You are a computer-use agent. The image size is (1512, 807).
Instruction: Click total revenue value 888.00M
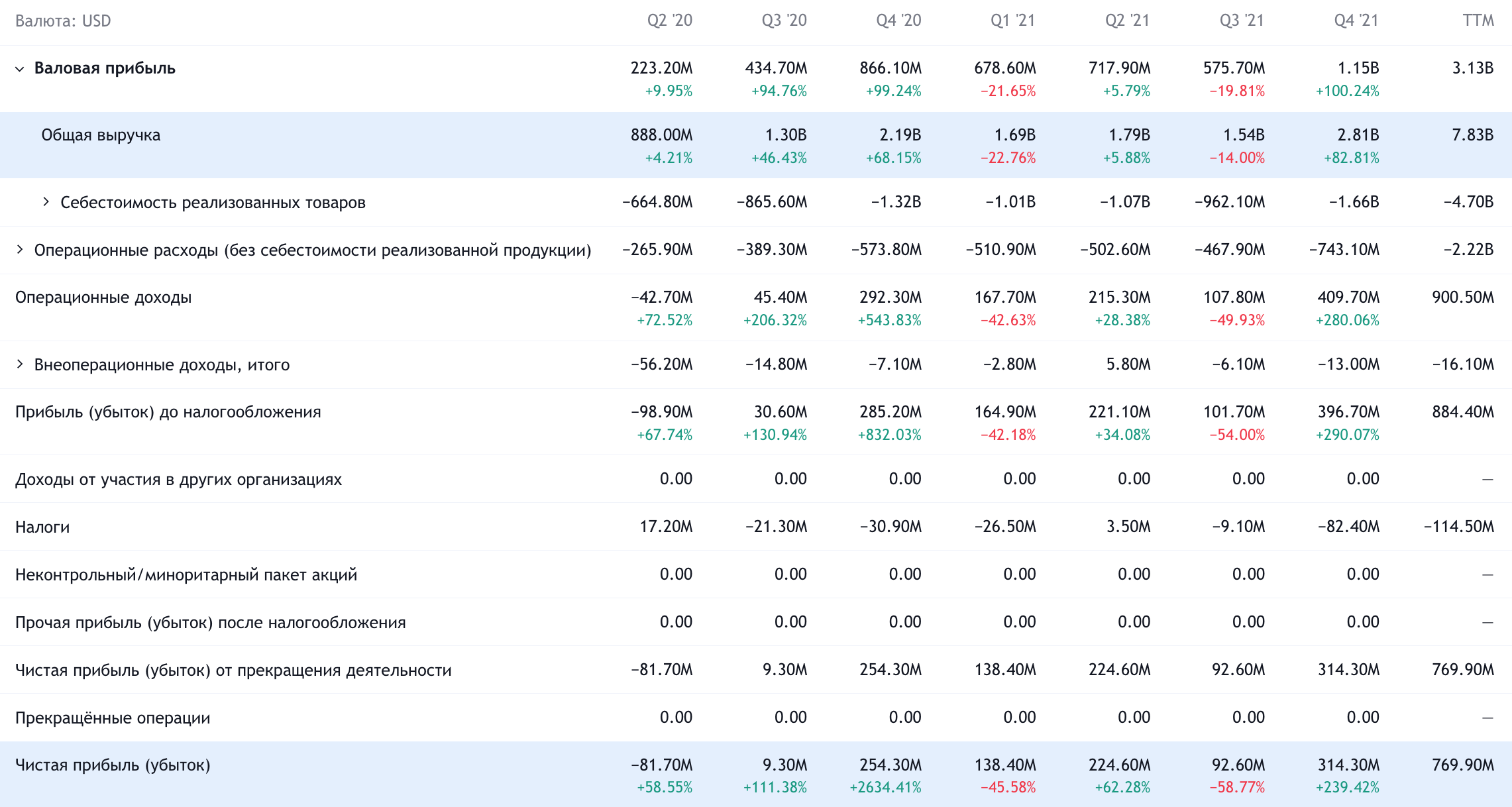point(662,135)
